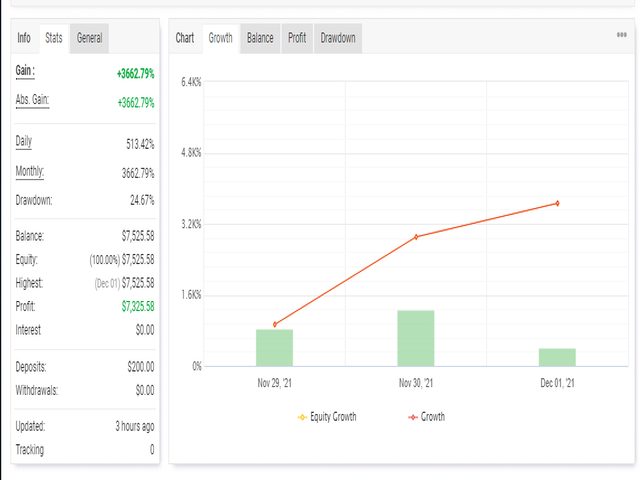
Task: Select the Withdrawals value $0.00
Action: (x=145, y=390)
